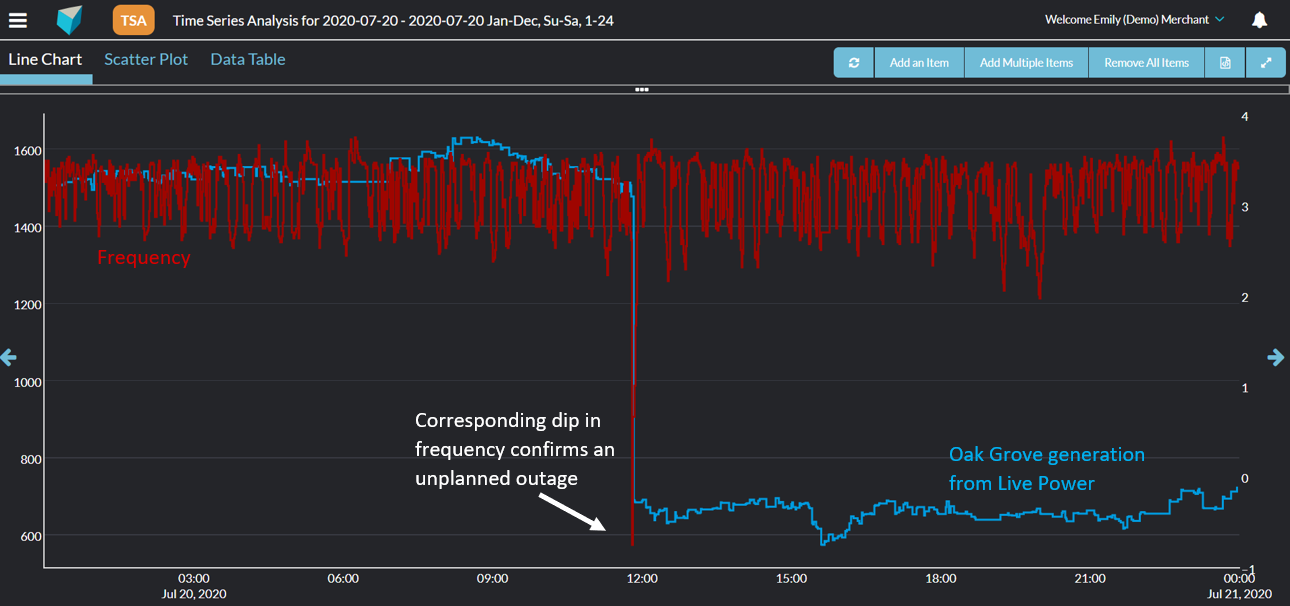
Task: Click the export file icon button
Action: coord(1225,62)
